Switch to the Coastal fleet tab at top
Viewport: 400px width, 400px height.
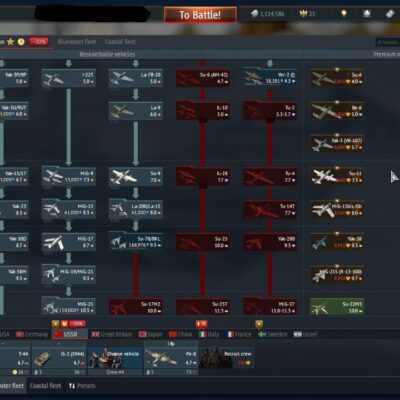120,42
